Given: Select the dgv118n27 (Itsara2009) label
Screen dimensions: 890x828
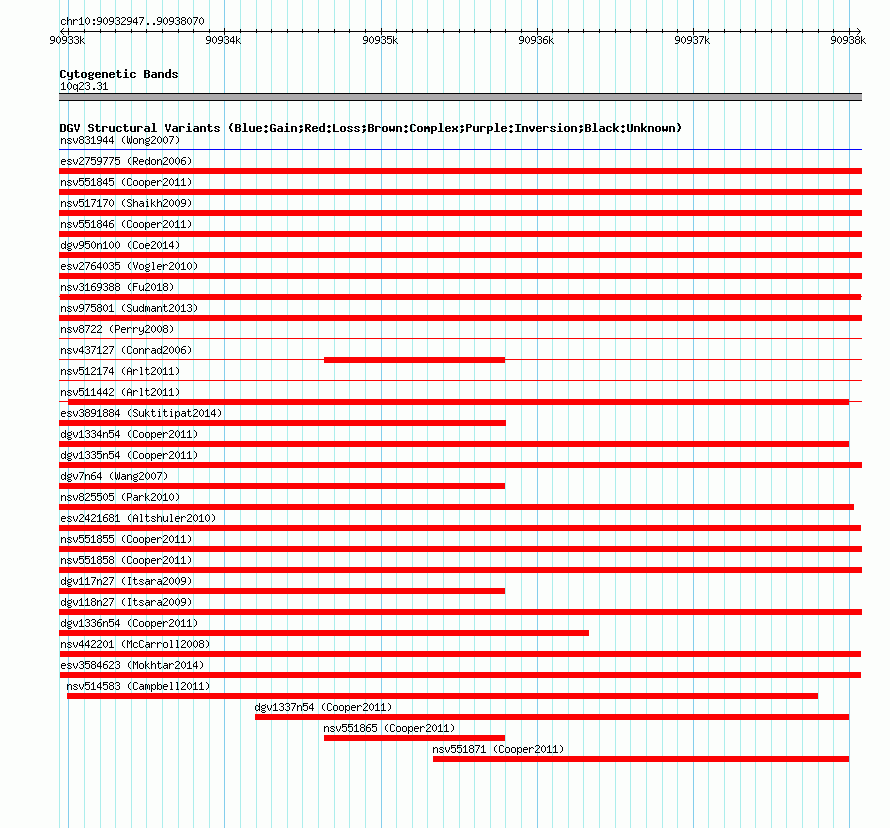Looking at the screenshot, I should [126, 602].
